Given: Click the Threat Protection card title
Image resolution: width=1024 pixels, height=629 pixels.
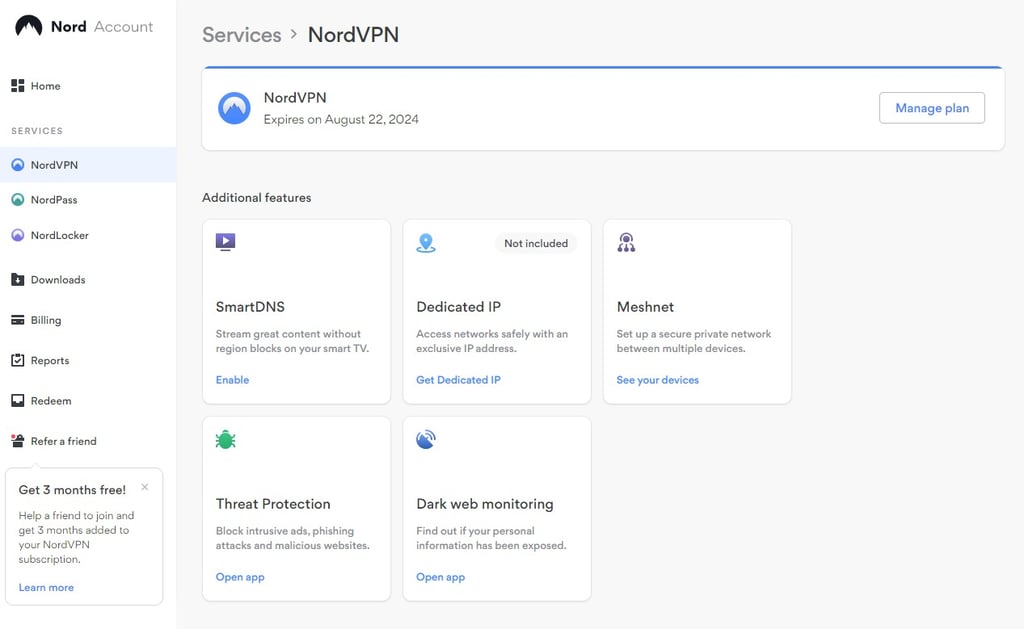Looking at the screenshot, I should 273,504.
